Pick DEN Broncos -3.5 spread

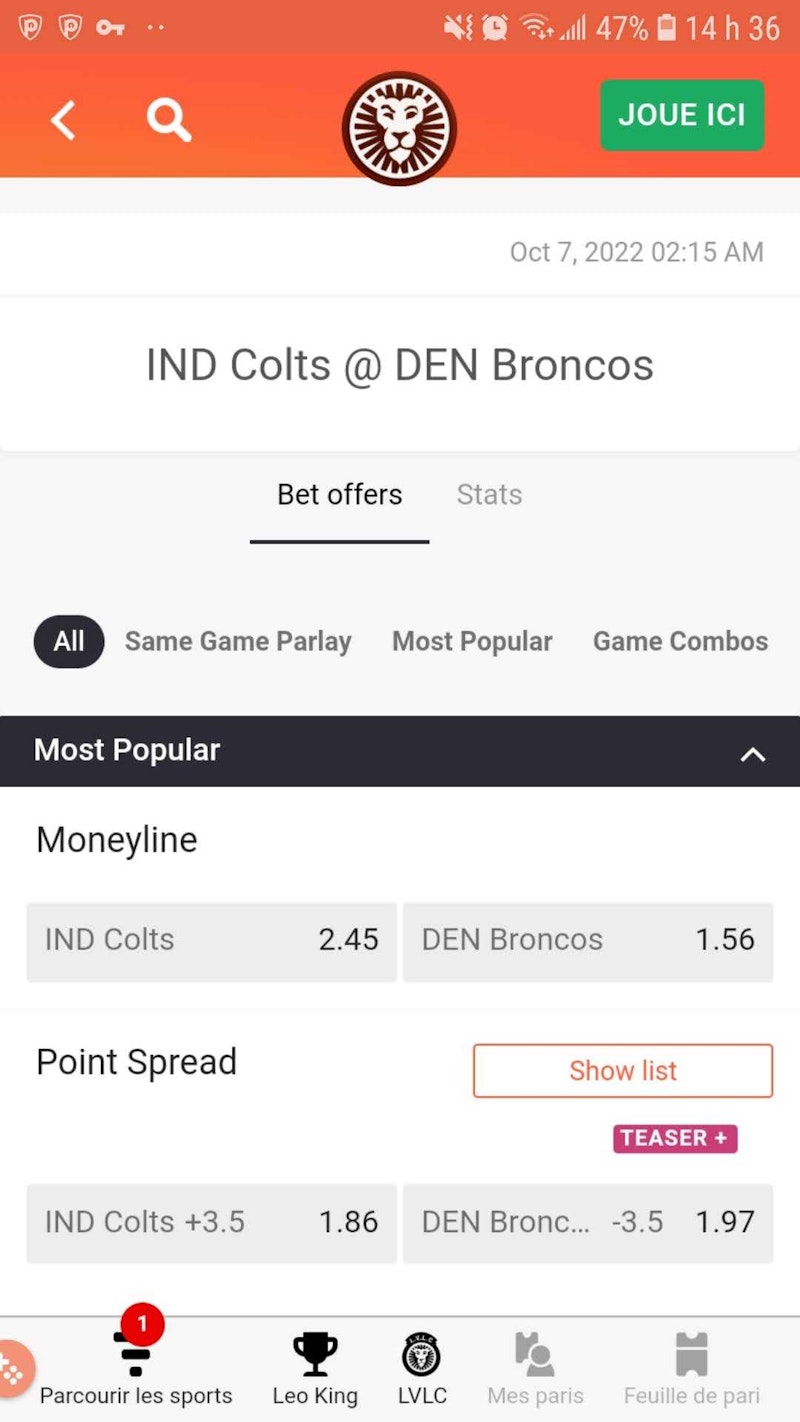click(x=588, y=1222)
